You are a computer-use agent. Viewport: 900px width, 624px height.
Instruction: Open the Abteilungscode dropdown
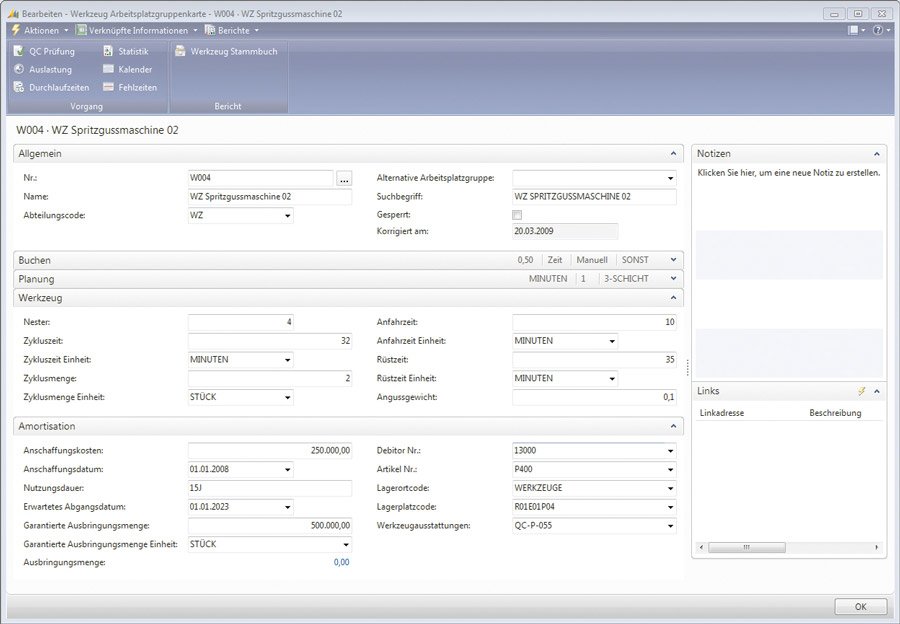coord(287,215)
